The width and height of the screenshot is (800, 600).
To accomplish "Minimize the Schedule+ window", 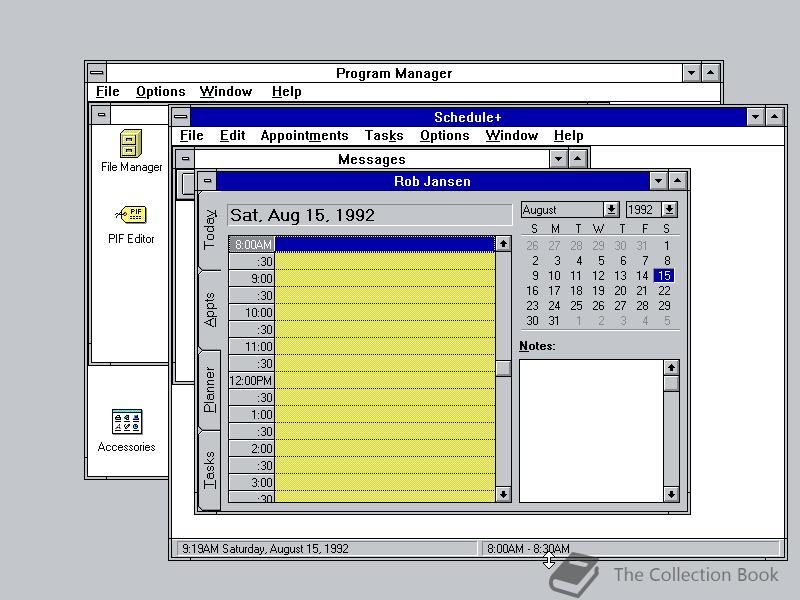I will [755, 117].
